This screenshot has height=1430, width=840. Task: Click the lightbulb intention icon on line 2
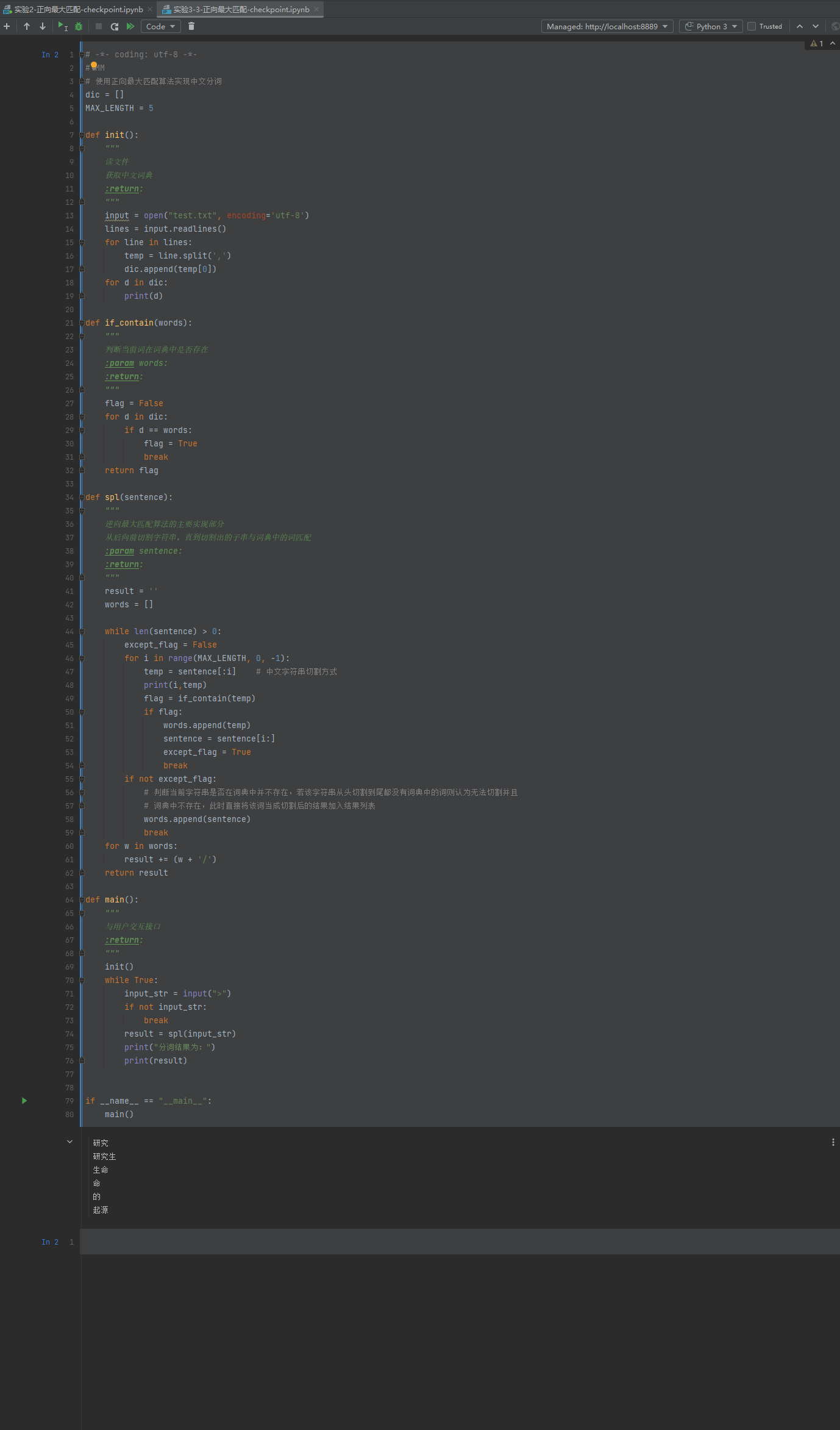point(94,66)
